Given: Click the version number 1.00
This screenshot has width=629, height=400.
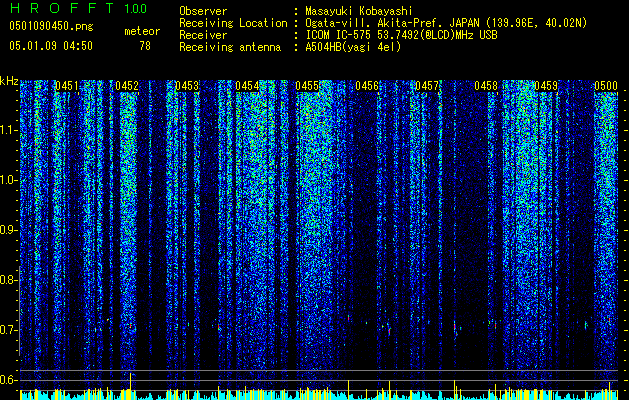Looking at the screenshot, I should [136, 8].
